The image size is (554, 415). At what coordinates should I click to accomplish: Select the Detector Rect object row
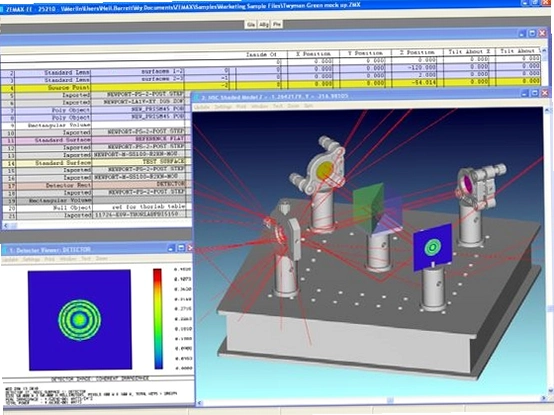pyautogui.click(x=96, y=185)
